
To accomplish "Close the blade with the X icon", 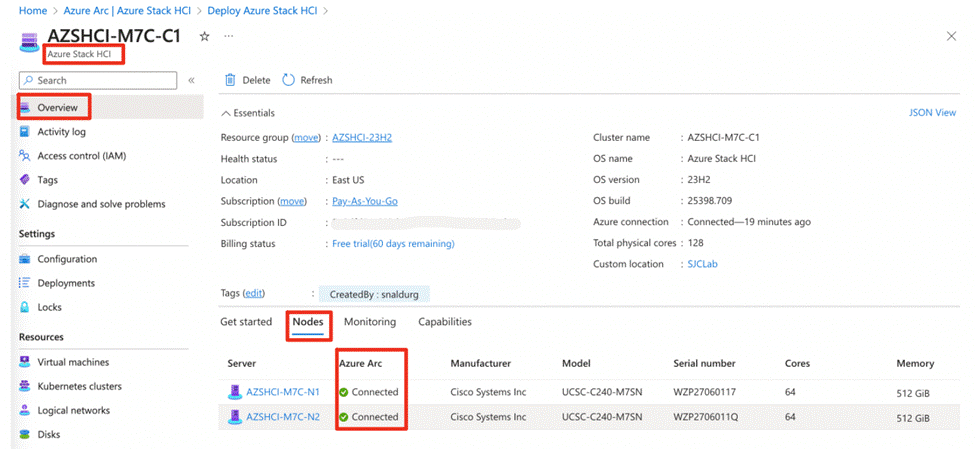I will pyautogui.click(x=952, y=36).
